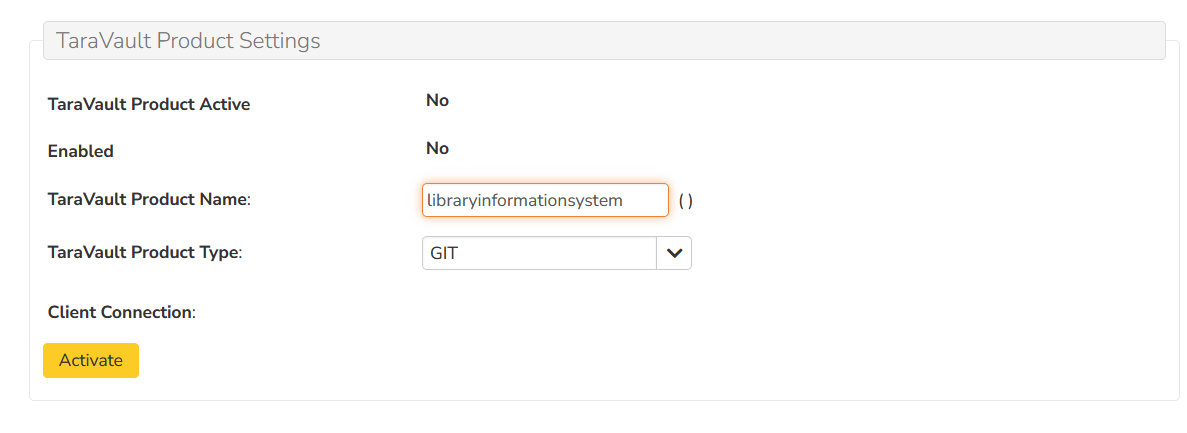The height and width of the screenshot is (433, 1187).
Task: Click the TaraVault Product Settings header title
Action: point(188,41)
